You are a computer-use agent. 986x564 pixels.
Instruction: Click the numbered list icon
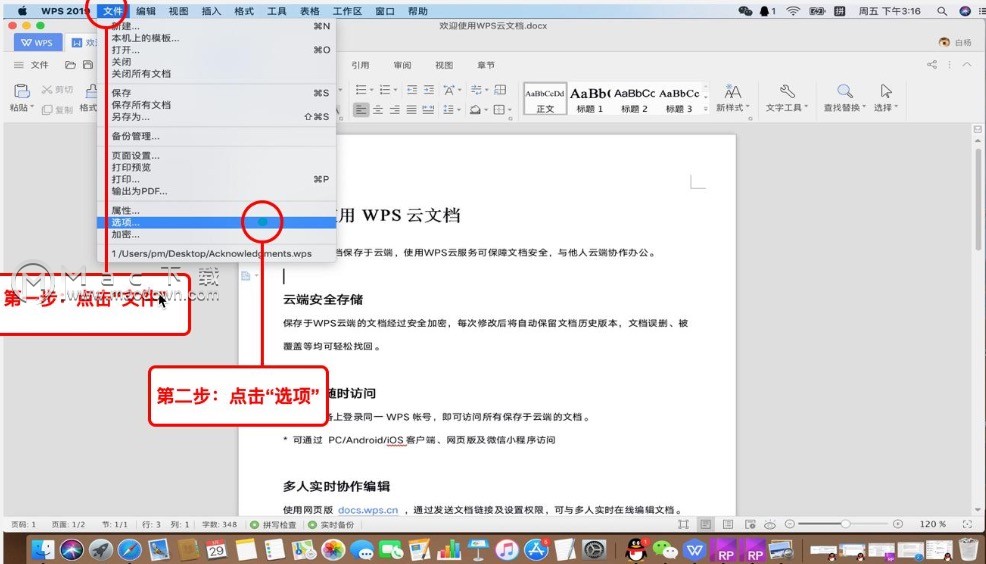point(385,90)
